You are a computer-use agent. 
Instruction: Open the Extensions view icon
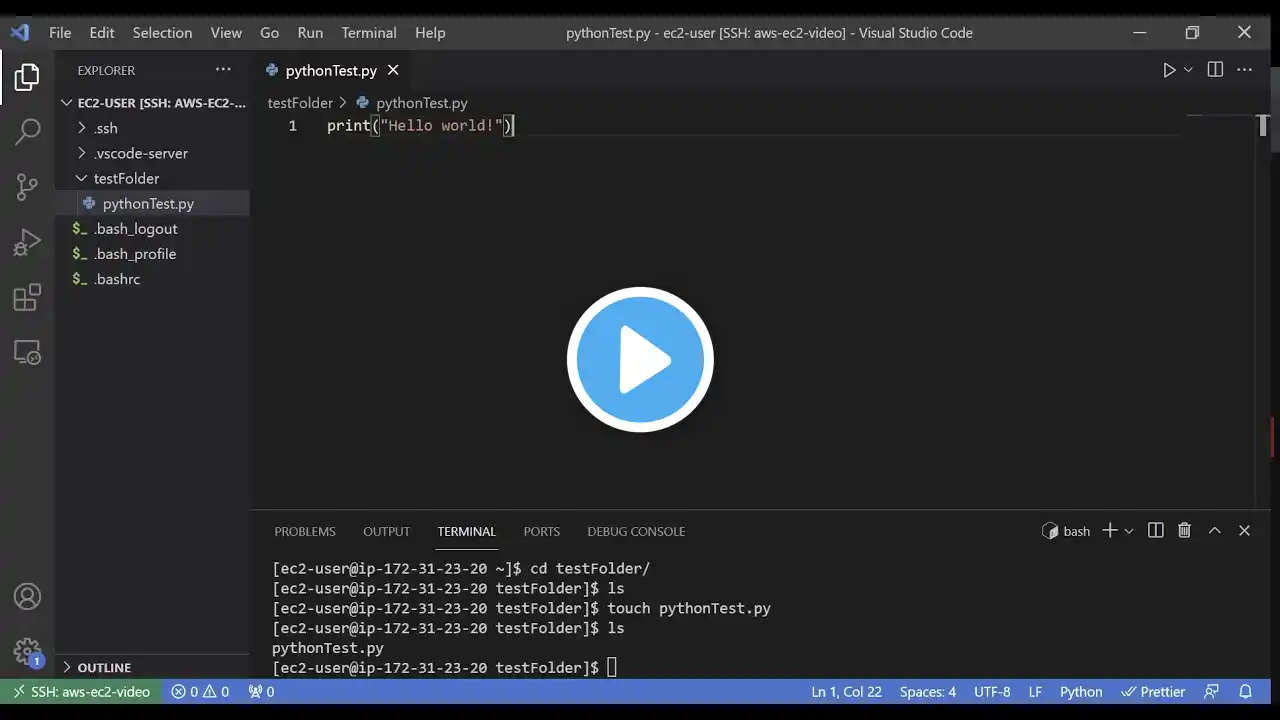point(27,297)
